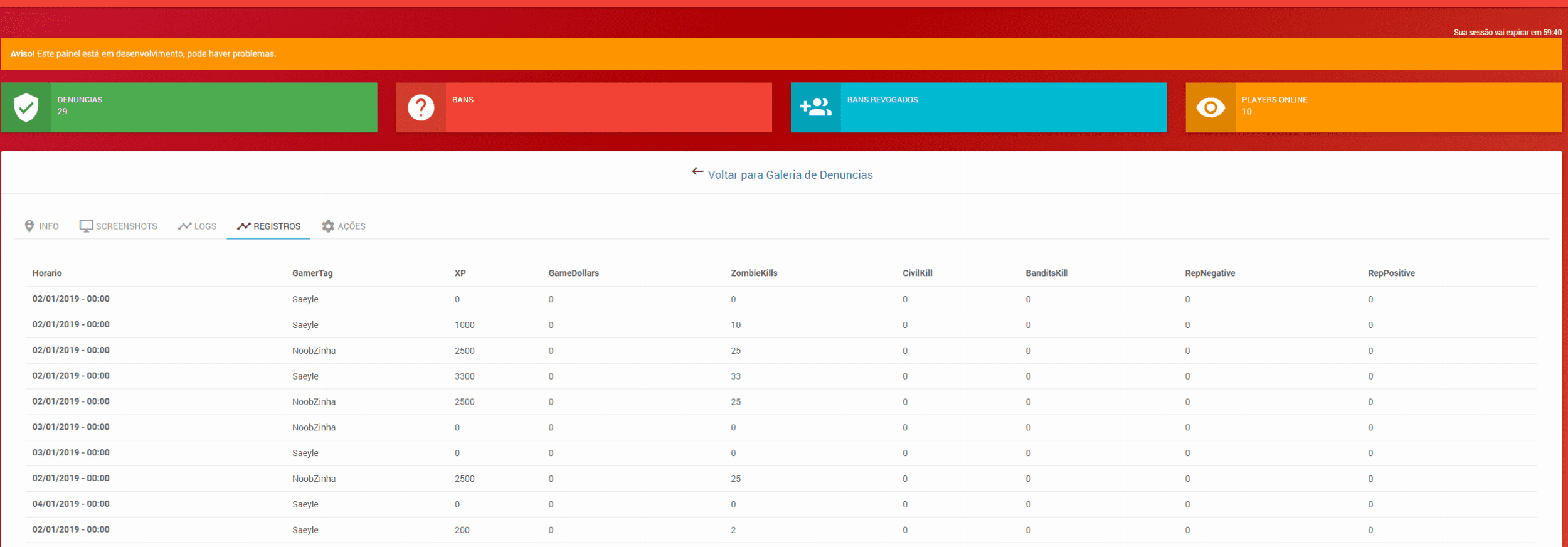Click XP value 200 in Saeyle row
Viewport: 1568px width, 547px height.
tap(462, 530)
